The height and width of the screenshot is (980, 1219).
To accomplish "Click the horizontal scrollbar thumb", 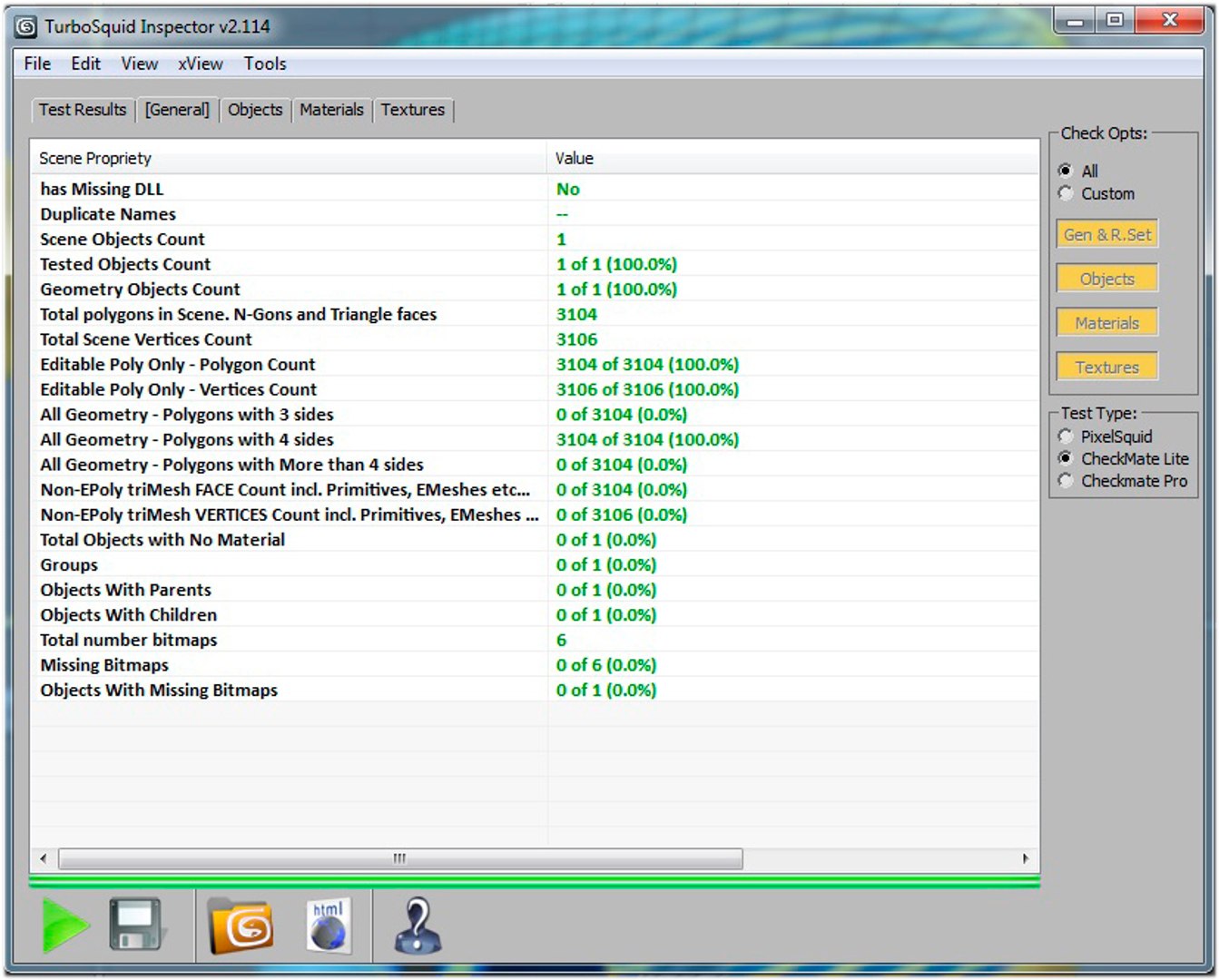I will (x=400, y=858).
